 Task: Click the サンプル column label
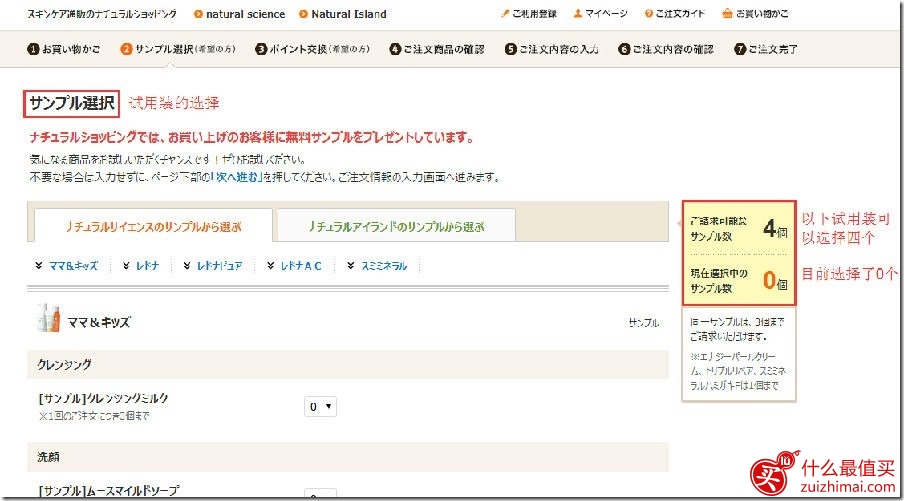point(643,323)
